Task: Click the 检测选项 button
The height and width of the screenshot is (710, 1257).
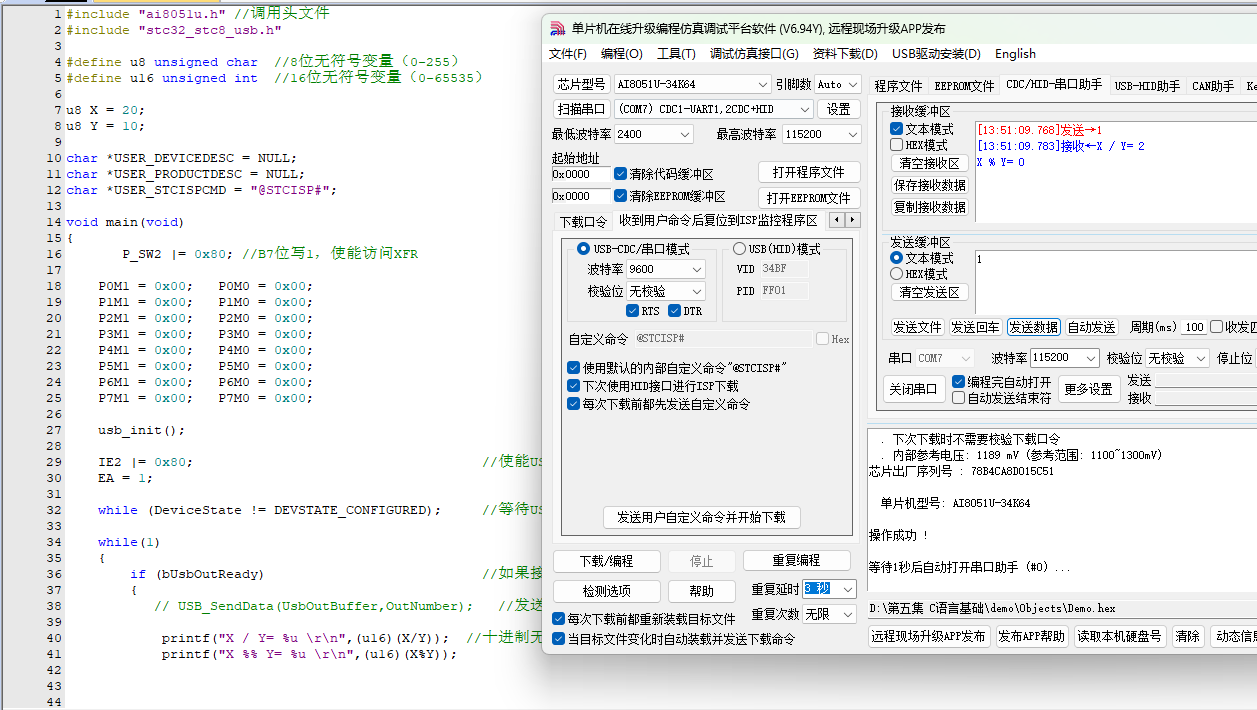Action: (x=606, y=591)
